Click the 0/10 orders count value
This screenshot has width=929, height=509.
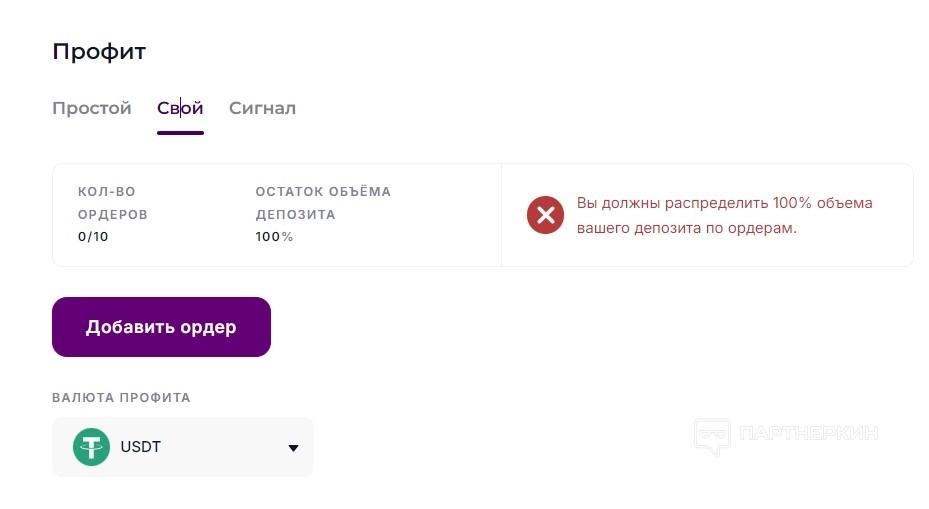pos(93,237)
